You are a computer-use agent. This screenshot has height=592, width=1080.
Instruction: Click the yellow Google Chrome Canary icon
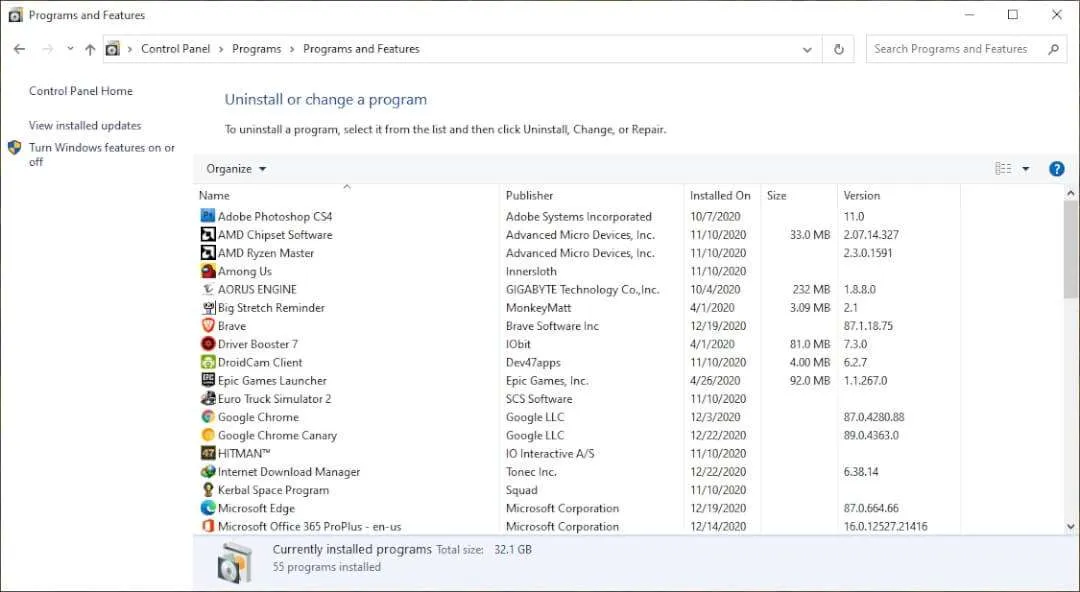207,435
